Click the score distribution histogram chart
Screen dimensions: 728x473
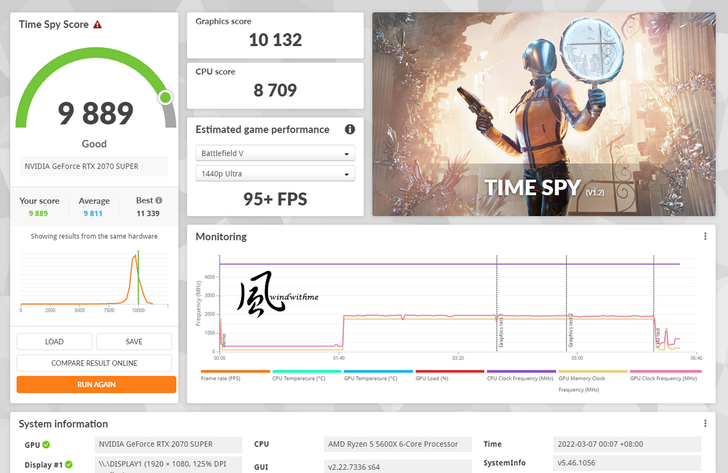[x=94, y=279]
